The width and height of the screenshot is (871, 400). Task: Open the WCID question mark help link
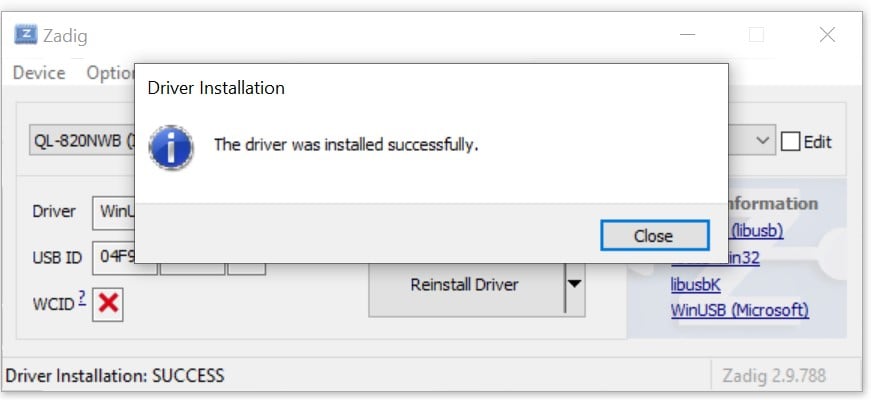[x=82, y=299]
